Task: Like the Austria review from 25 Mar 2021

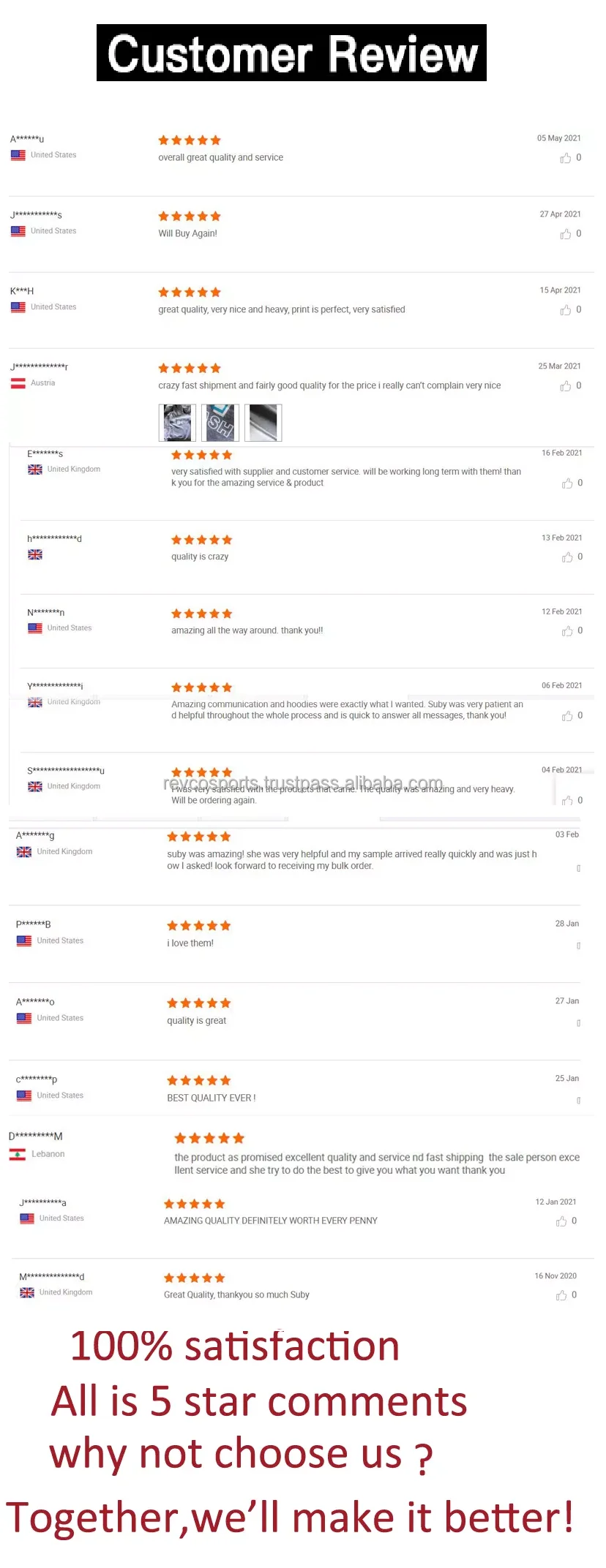Action: point(565,386)
